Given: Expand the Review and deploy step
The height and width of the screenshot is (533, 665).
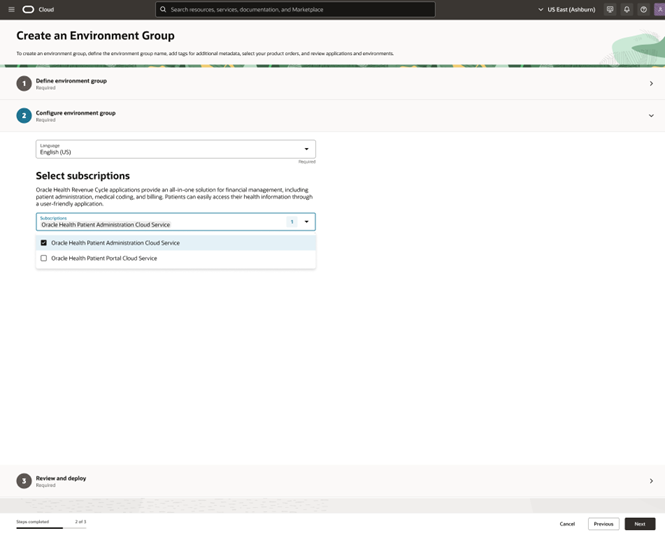Looking at the screenshot, I should [651, 481].
